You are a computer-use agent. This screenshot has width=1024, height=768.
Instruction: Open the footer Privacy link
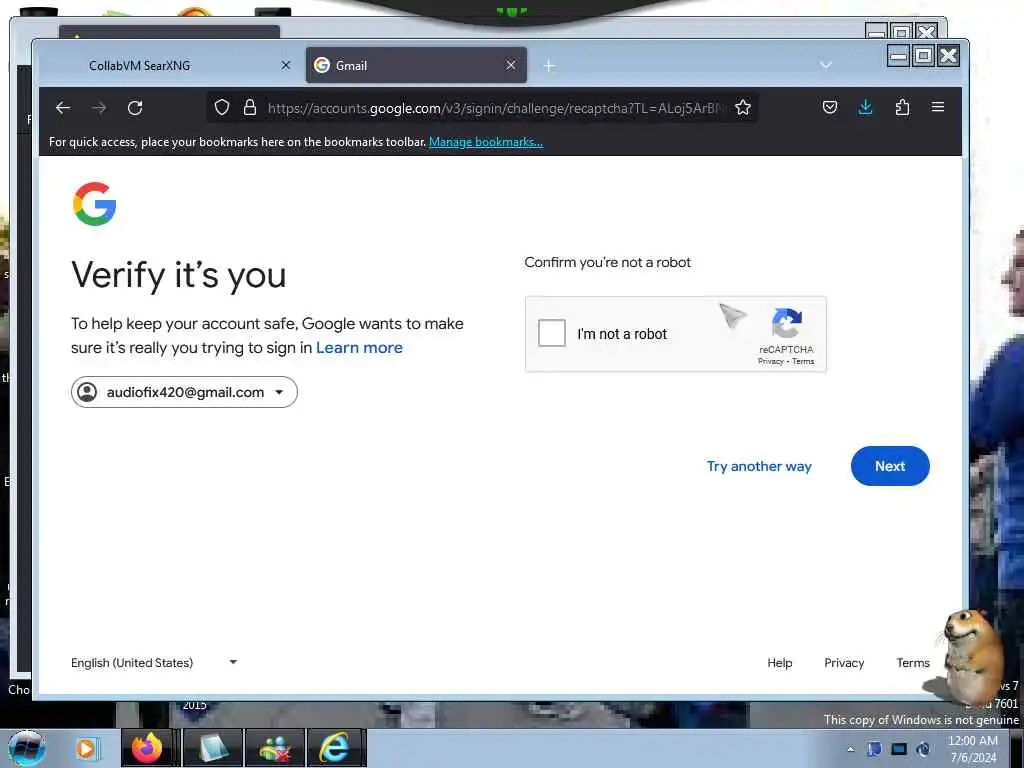coord(844,663)
